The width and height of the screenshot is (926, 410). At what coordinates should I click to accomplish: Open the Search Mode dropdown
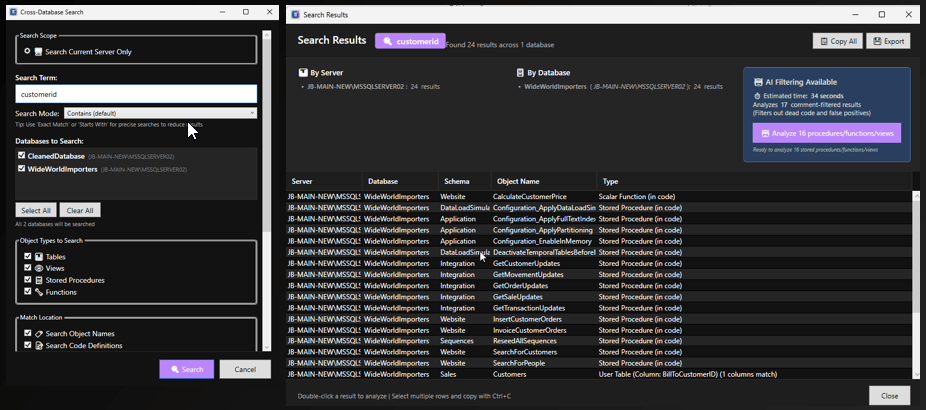[160, 113]
